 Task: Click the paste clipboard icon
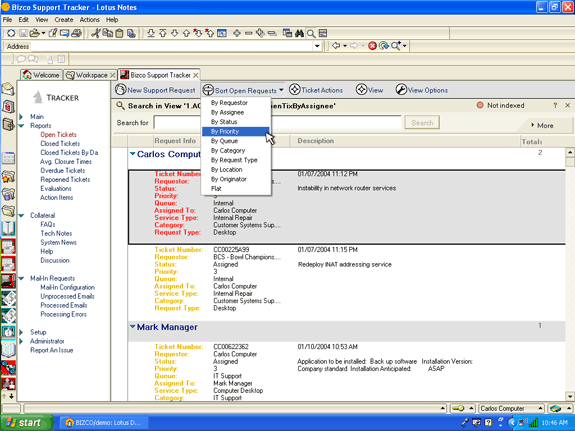[x=119, y=33]
